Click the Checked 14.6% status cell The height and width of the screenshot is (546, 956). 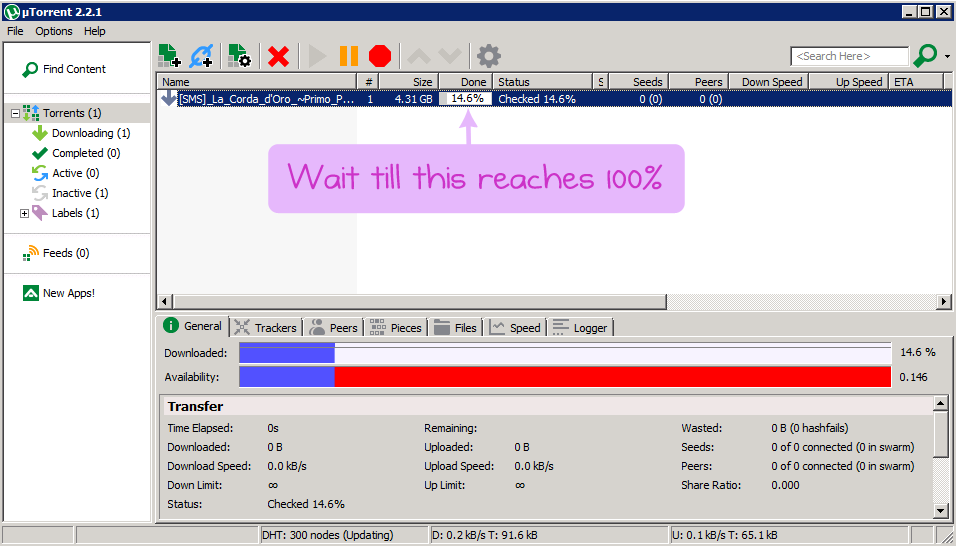click(537, 99)
